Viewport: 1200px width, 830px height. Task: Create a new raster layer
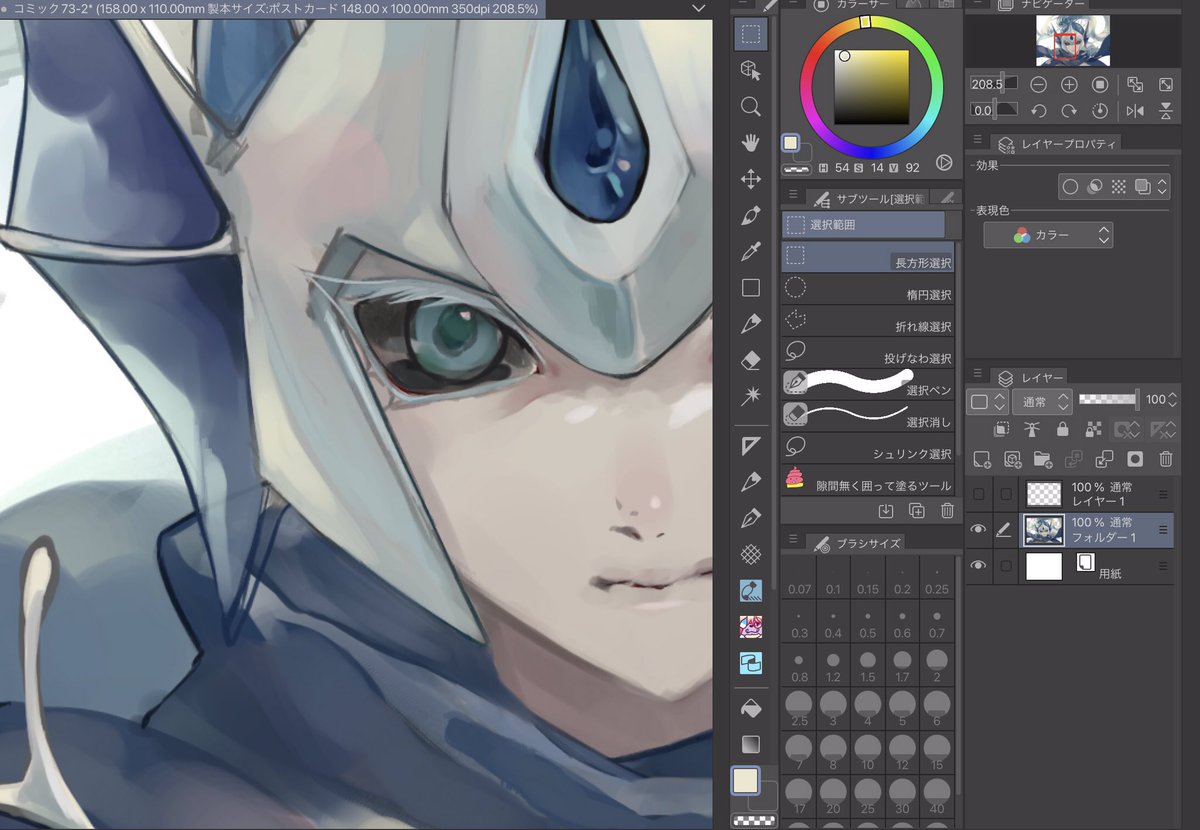[981, 459]
